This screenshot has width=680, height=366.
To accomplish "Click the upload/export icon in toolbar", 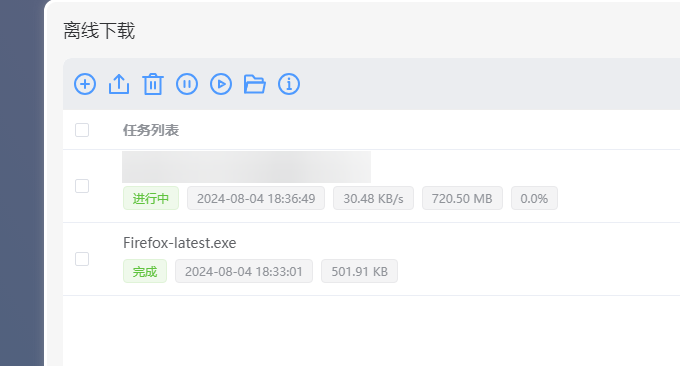I will tap(119, 84).
